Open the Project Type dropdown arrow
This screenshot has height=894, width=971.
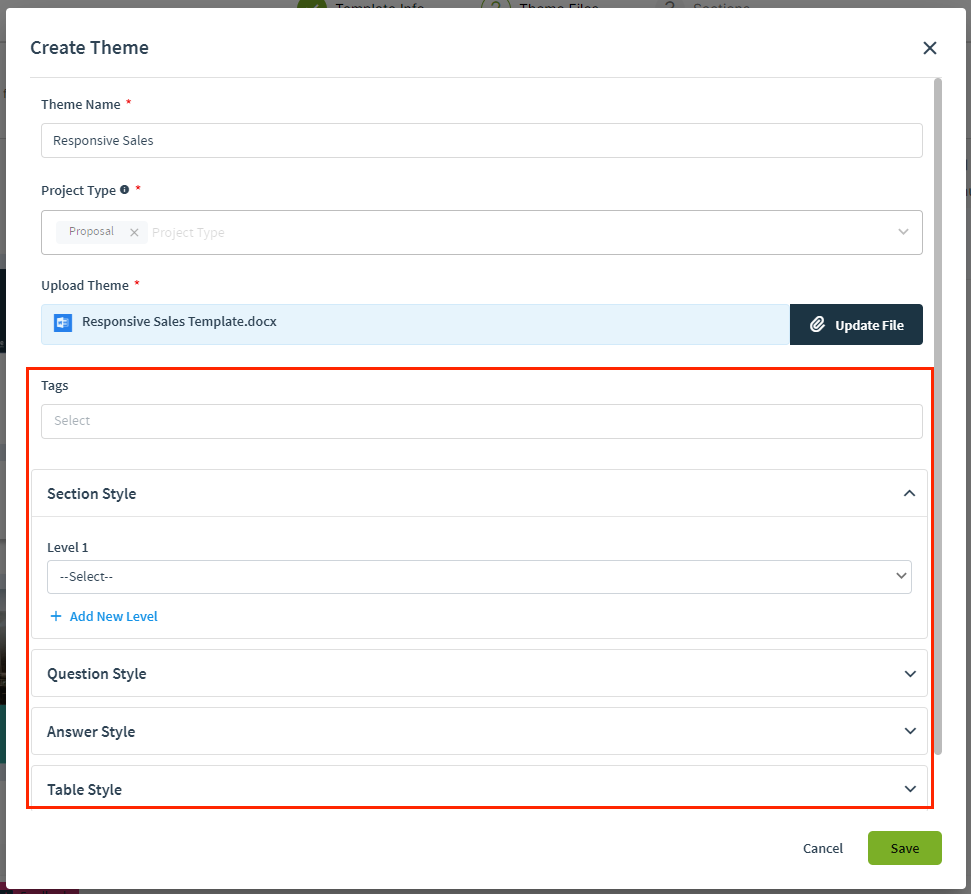click(903, 232)
